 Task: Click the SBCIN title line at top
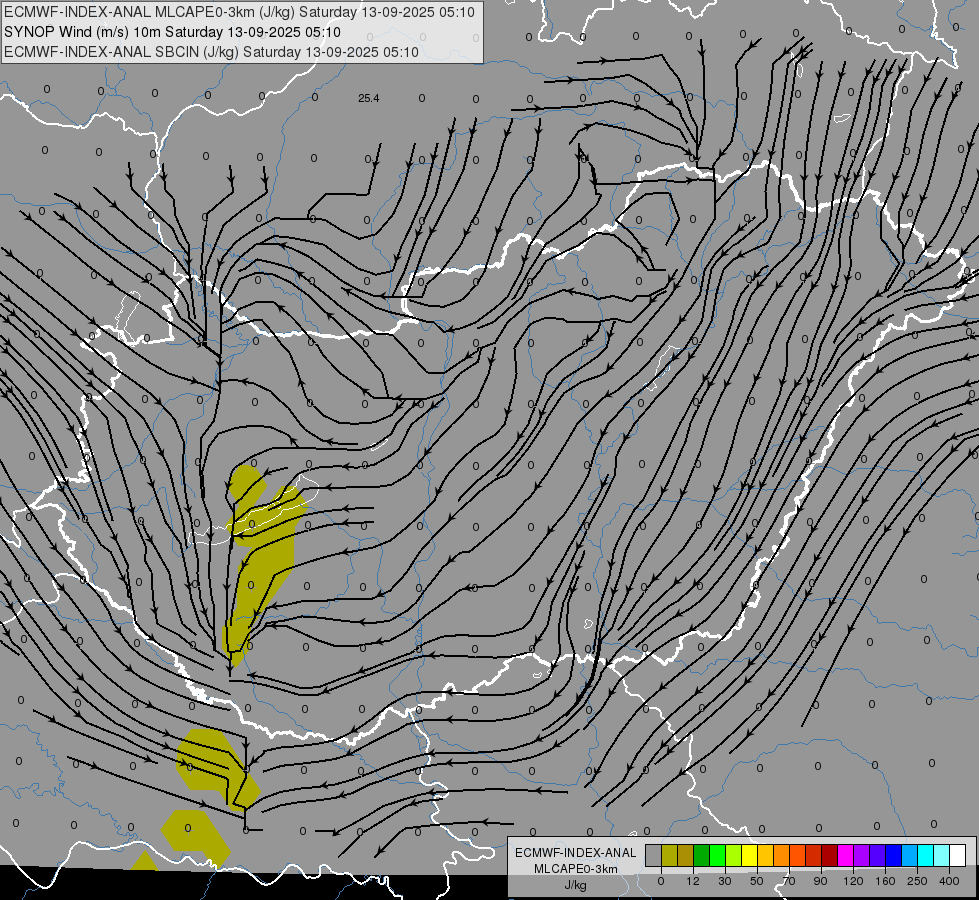(211, 52)
